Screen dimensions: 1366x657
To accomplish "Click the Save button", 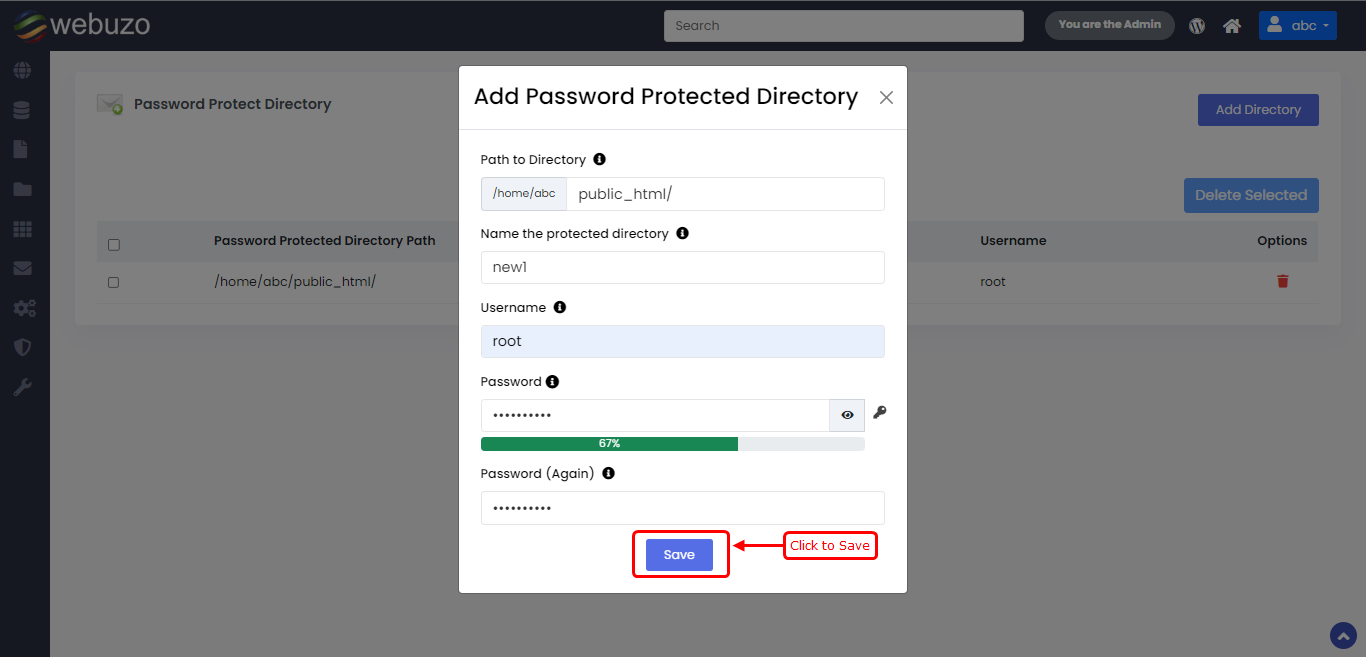I will 679,555.
